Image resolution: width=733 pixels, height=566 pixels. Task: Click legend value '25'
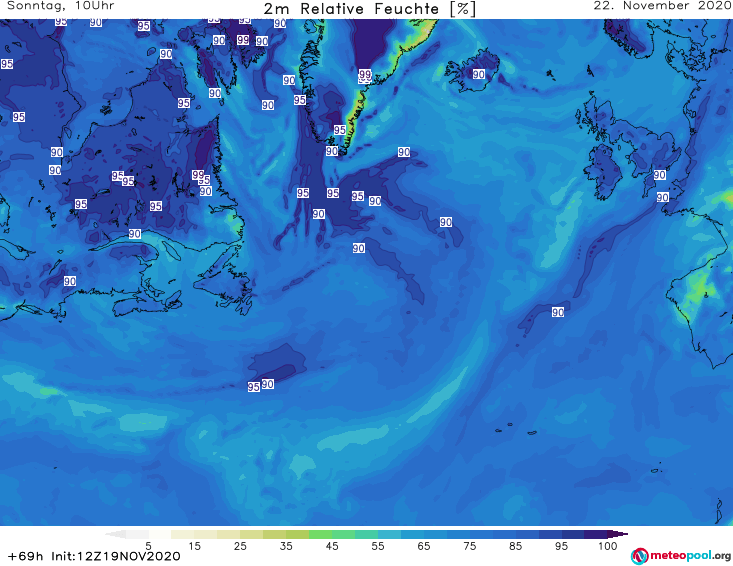pyautogui.click(x=240, y=546)
